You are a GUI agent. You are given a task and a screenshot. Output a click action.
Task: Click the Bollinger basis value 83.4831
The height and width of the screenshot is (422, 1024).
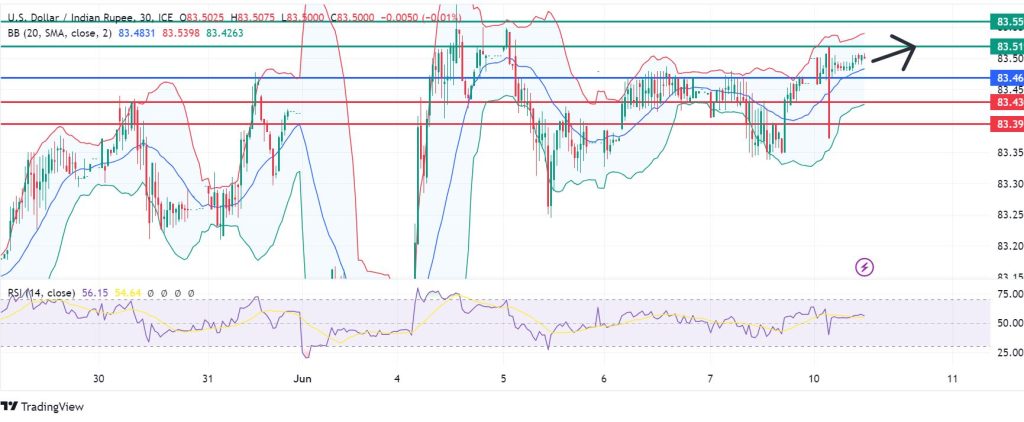137,32
